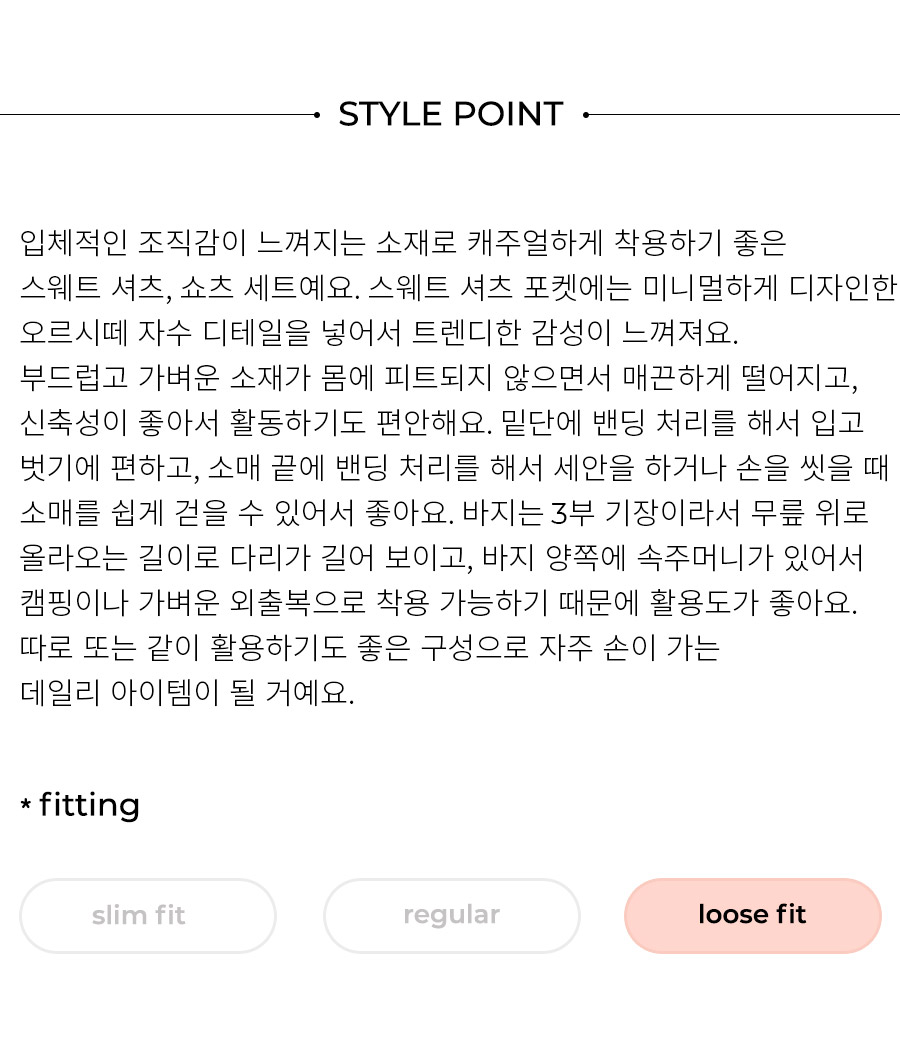
Task: Click the line starting 캠핑이나 가벼운 외출복으로
Action: [x=439, y=603]
